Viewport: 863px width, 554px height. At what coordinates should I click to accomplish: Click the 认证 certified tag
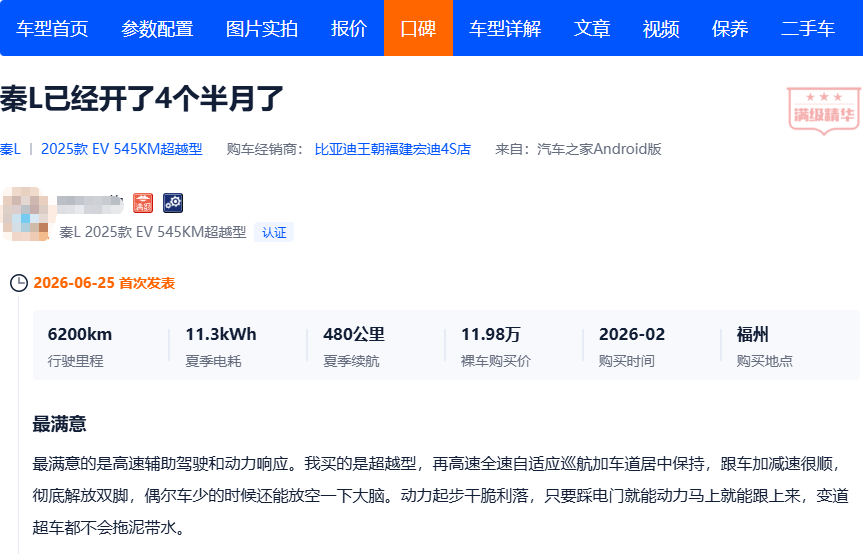(x=274, y=232)
